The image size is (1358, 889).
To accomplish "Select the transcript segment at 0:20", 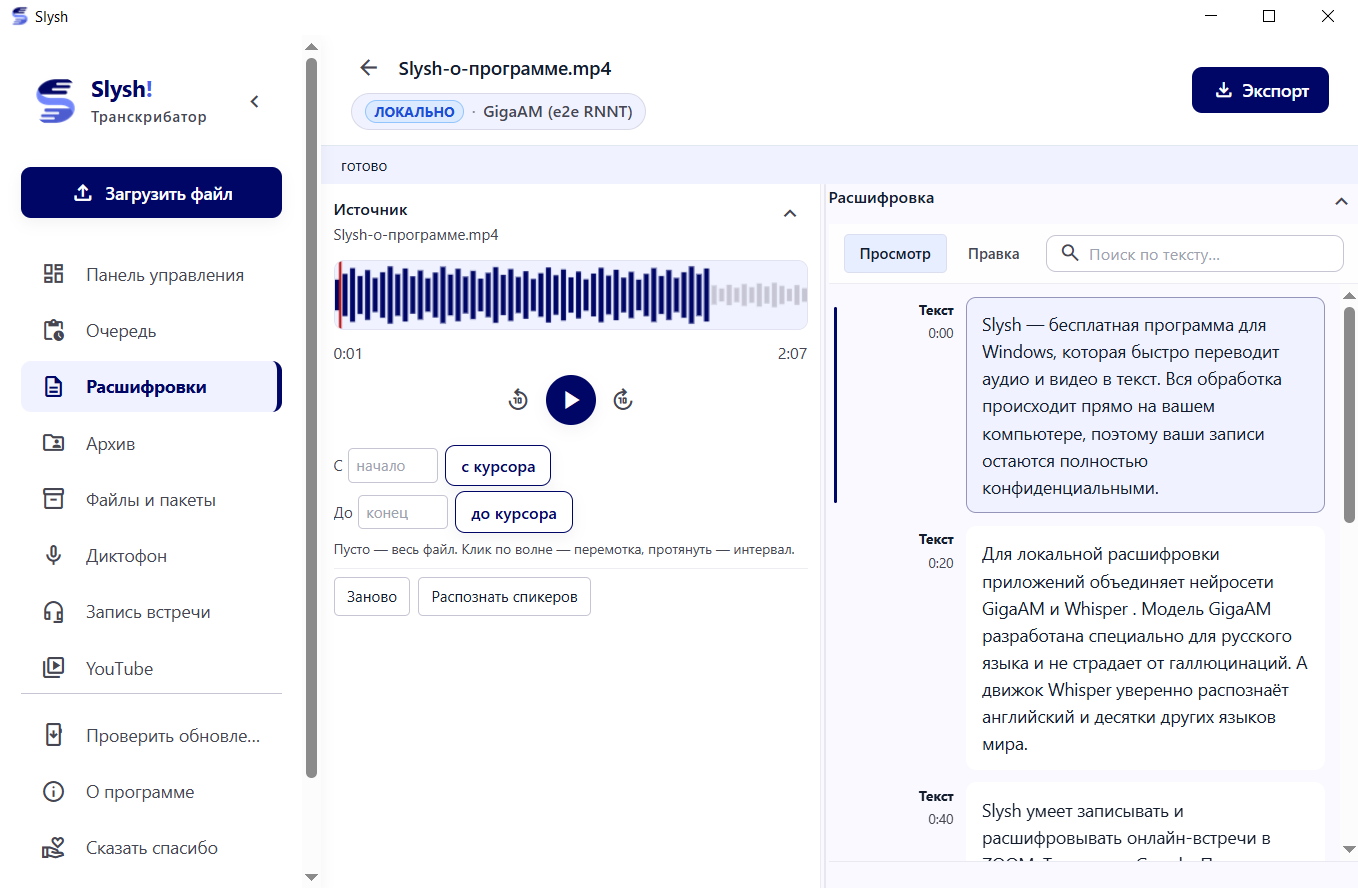I will coord(1145,648).
